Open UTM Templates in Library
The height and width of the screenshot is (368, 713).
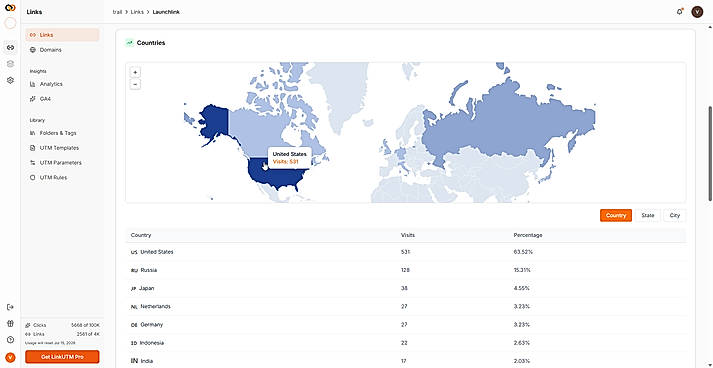point(62,148)
